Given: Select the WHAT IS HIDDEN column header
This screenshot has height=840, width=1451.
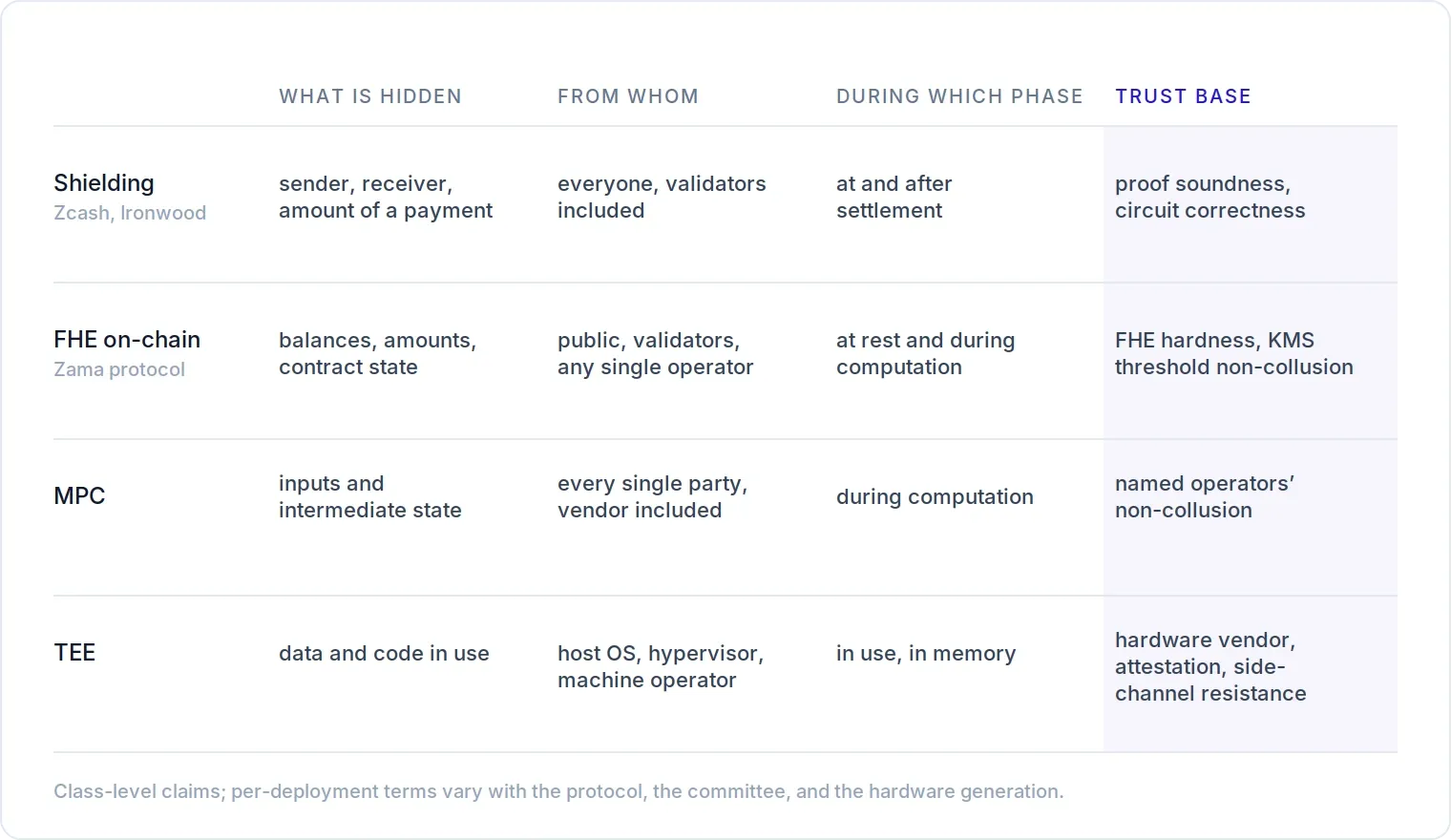Looking at the screenshot, I should [x=370, y=96].
